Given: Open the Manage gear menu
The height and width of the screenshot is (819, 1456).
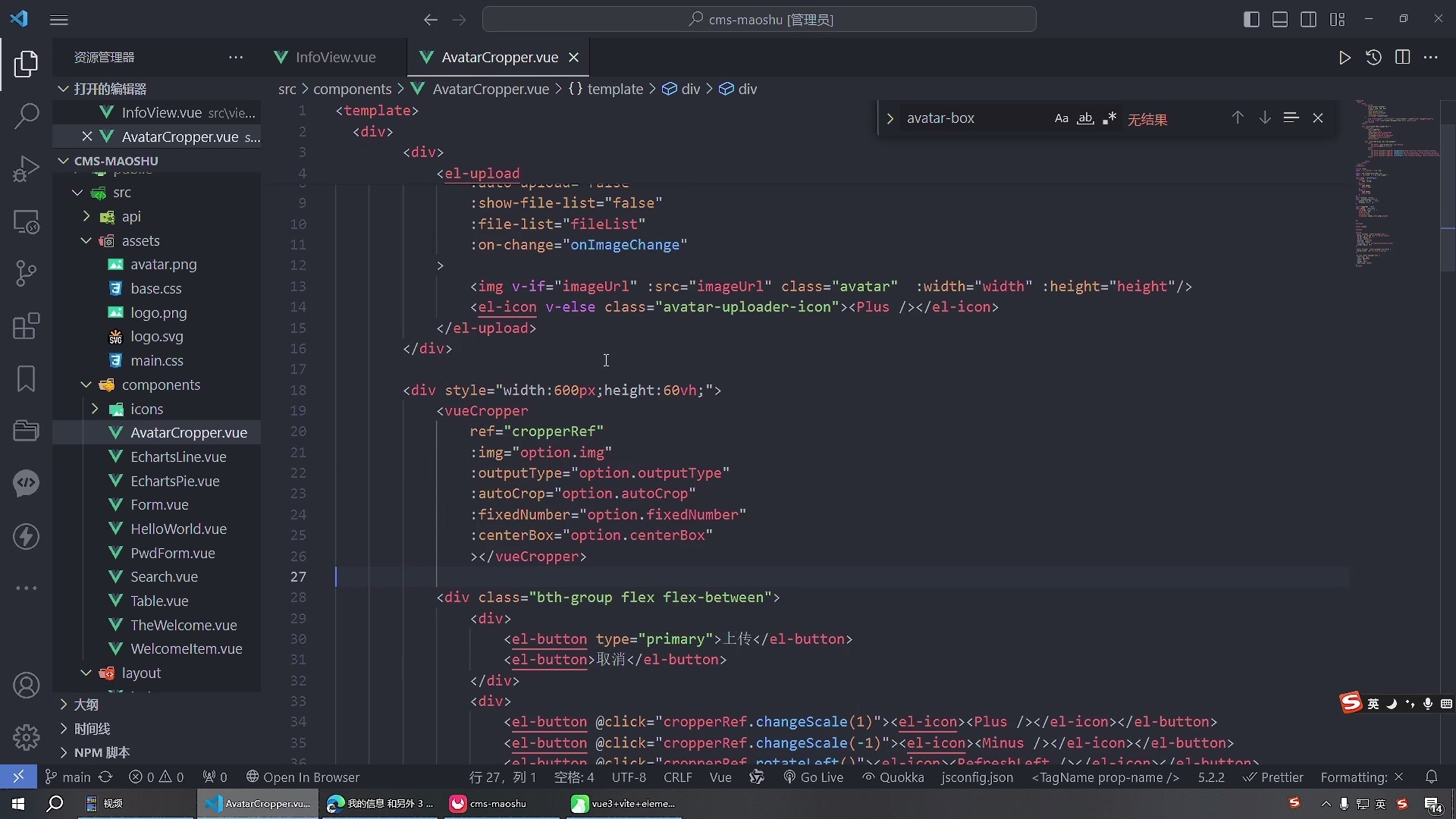Looking at the screenshot, I should click(x=27, y=737).
